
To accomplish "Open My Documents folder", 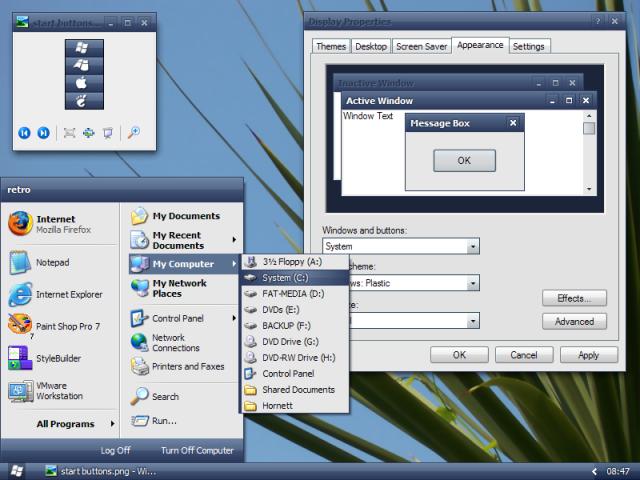I will (184, 216).
